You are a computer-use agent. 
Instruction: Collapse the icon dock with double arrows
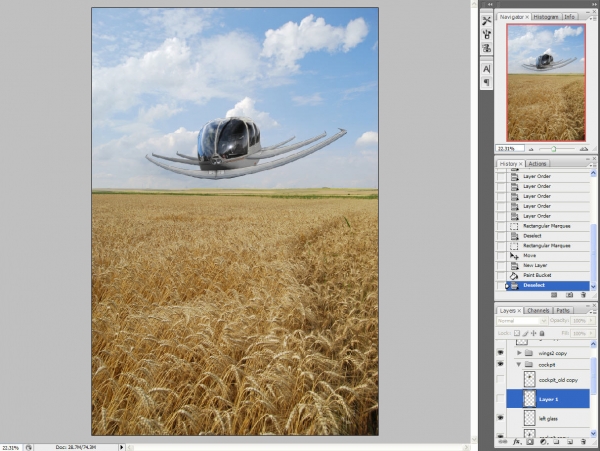point(490,4)
